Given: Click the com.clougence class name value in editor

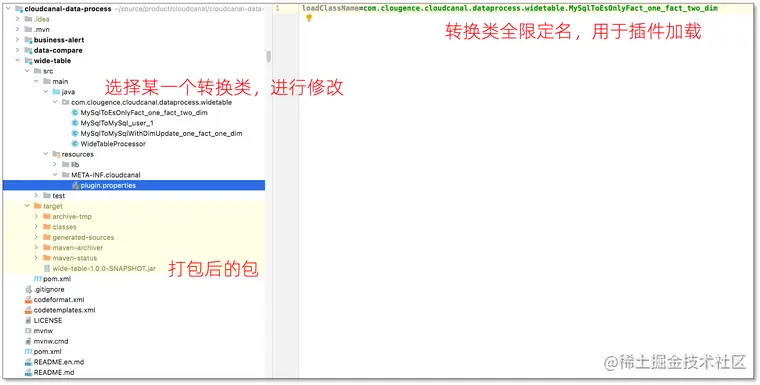Looking at the screenshot, I should (540, 8).
